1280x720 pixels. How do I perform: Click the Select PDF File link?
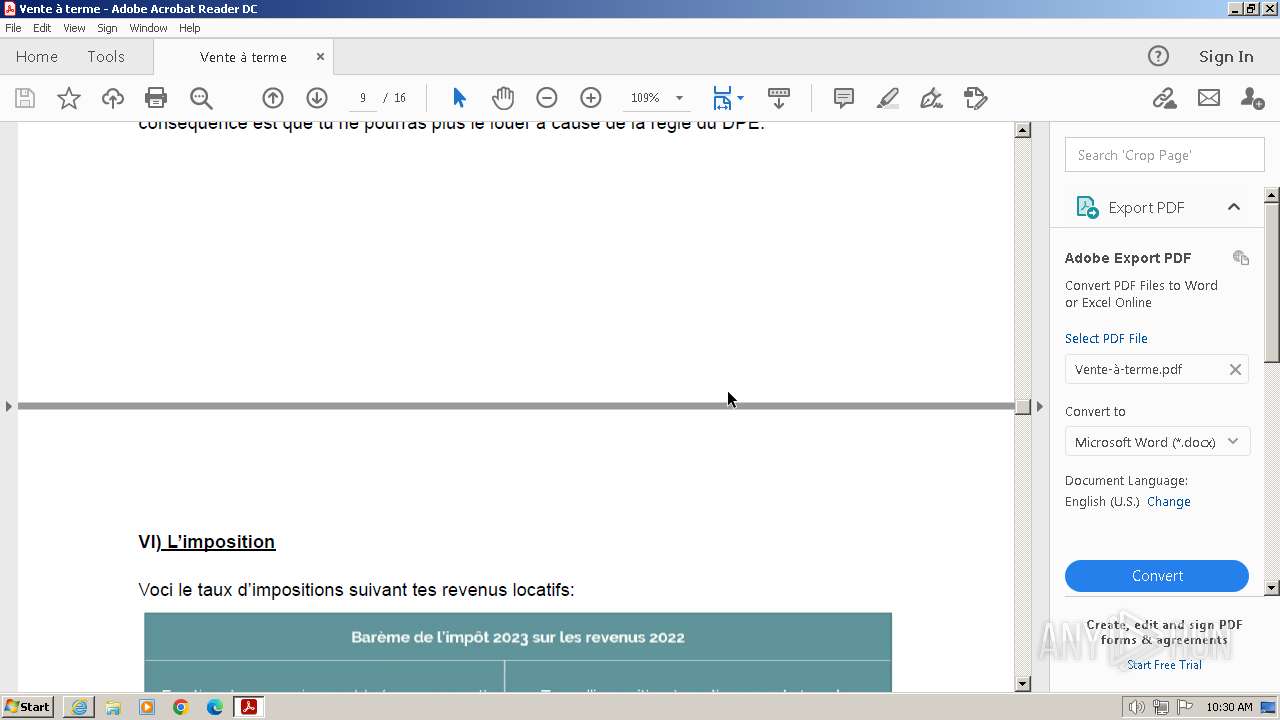coord(1106,338)
